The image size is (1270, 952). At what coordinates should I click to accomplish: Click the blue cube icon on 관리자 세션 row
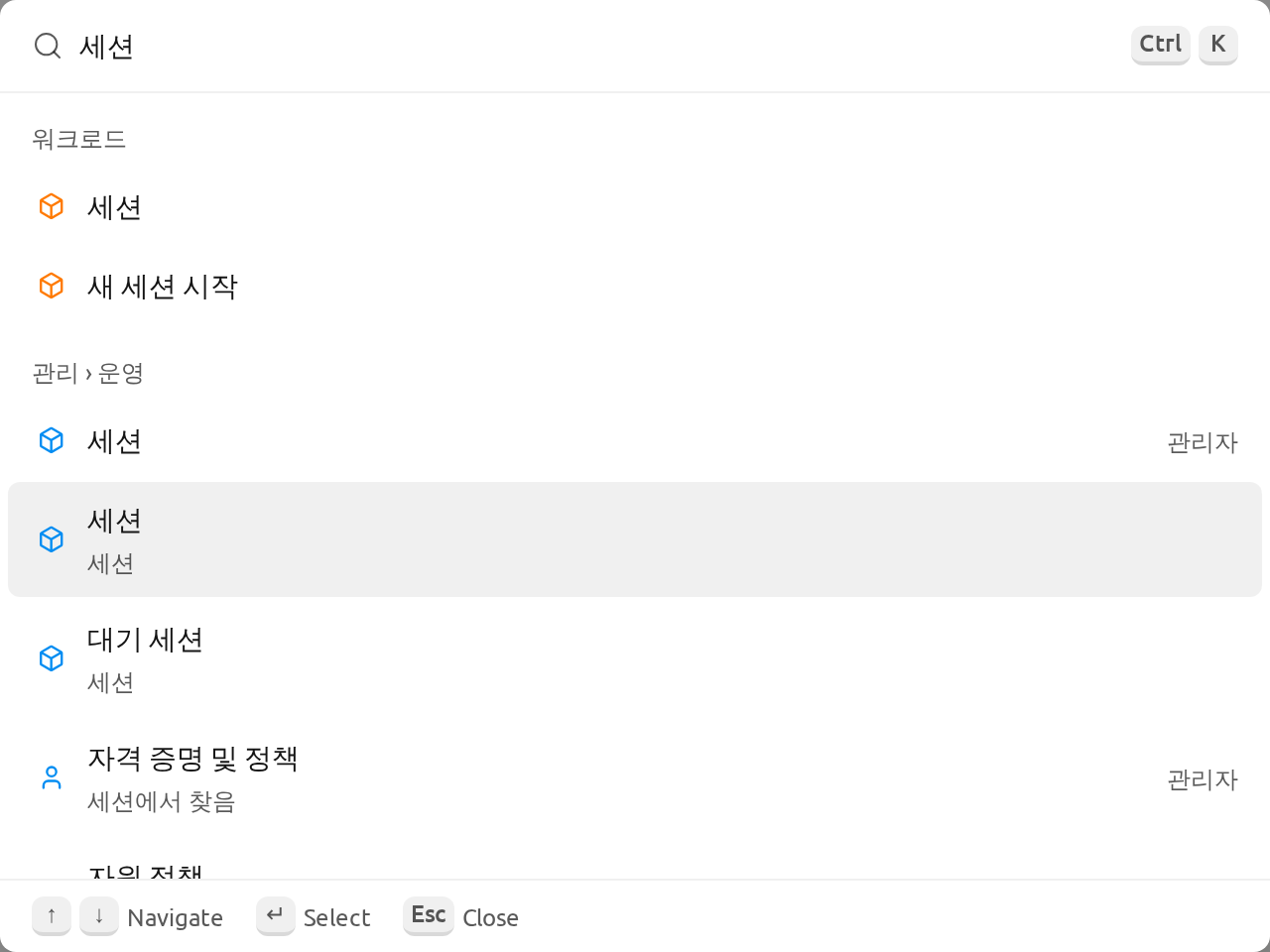click(52, 440)
